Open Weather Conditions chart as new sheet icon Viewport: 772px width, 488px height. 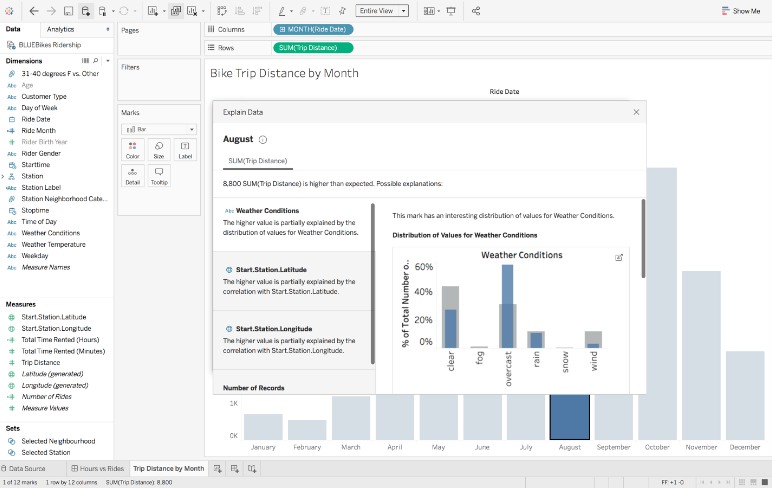click(619, 258)
